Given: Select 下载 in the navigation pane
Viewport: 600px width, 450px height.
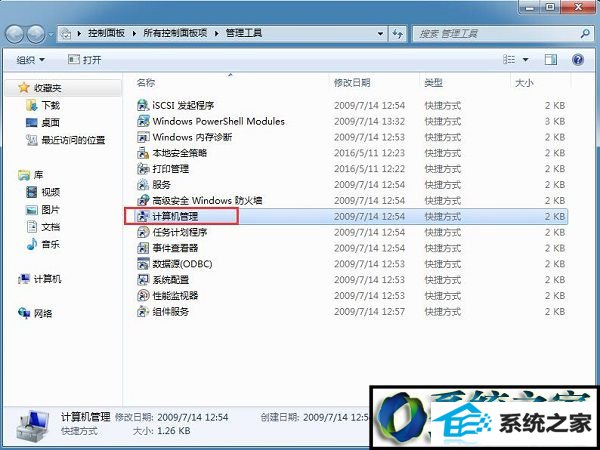Looking at the screenshot, I should (51, 105).
